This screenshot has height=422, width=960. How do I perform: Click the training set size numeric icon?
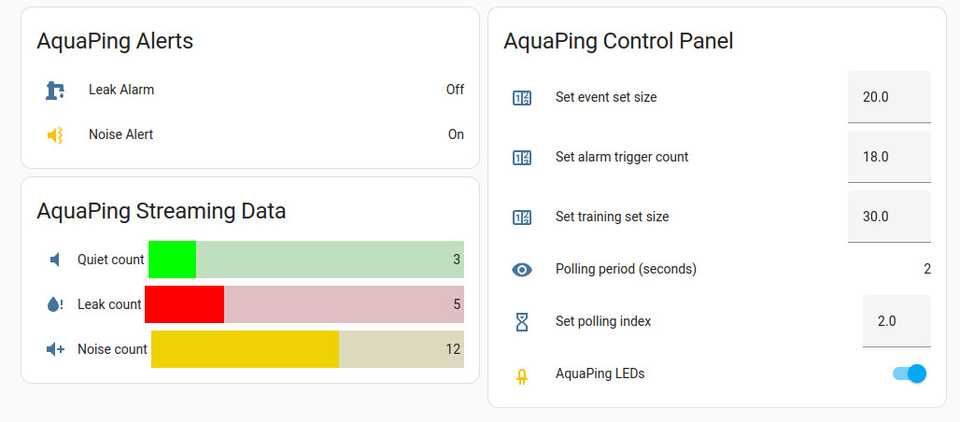522,217
